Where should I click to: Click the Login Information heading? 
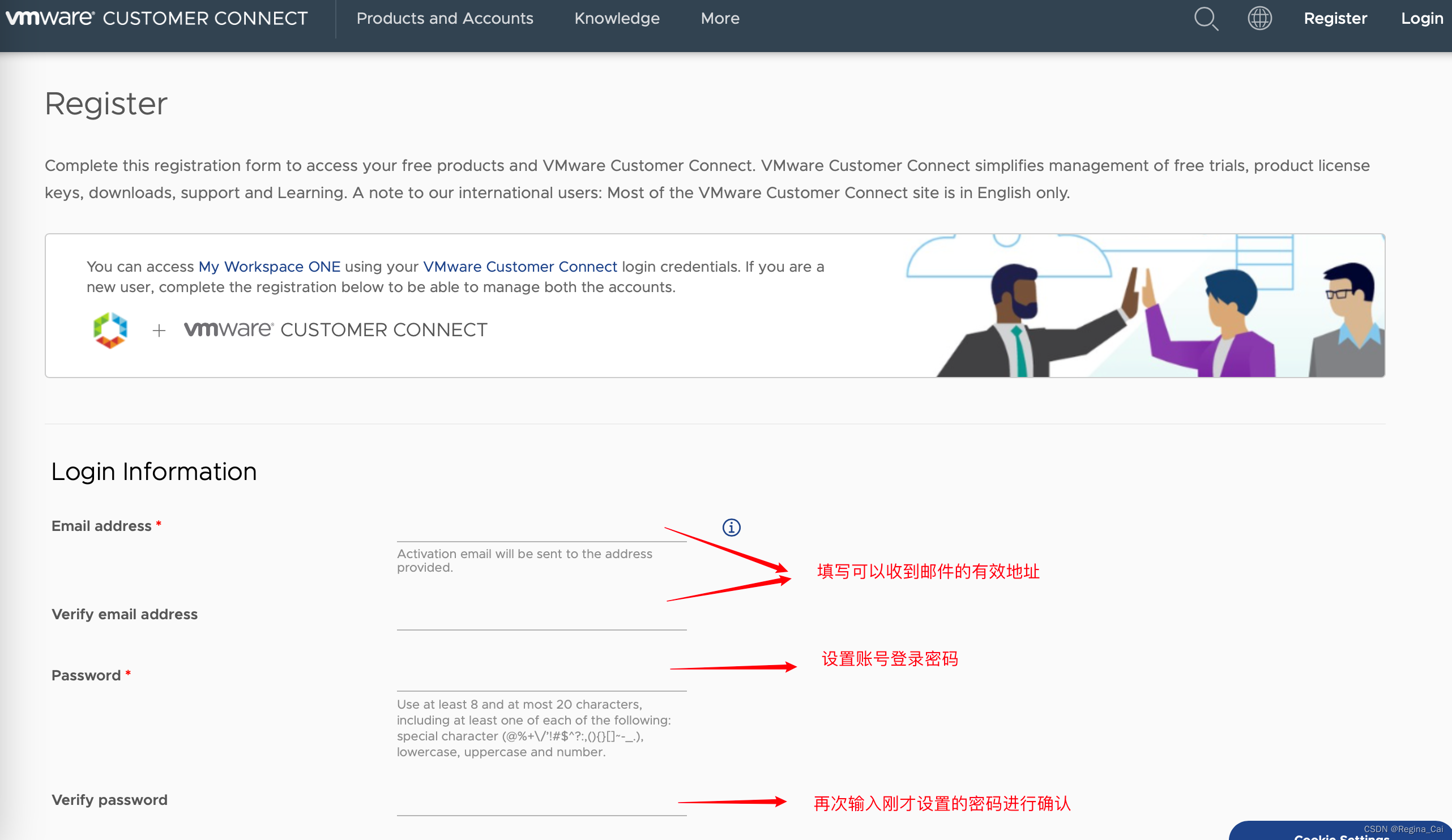click(154, 472)
